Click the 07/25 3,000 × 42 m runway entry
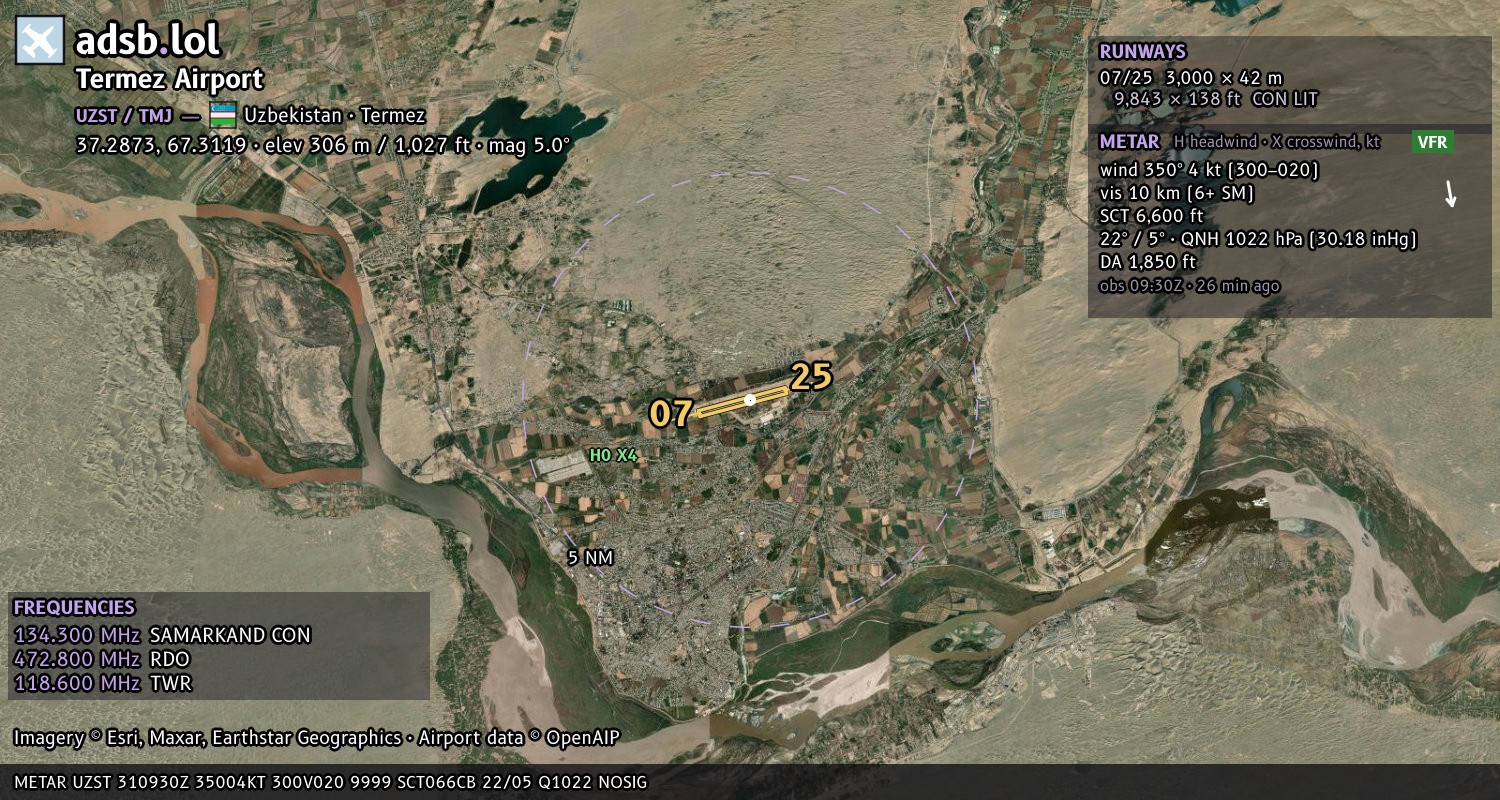Viewport: 1500px width, 800px height. pos(1191,77)
